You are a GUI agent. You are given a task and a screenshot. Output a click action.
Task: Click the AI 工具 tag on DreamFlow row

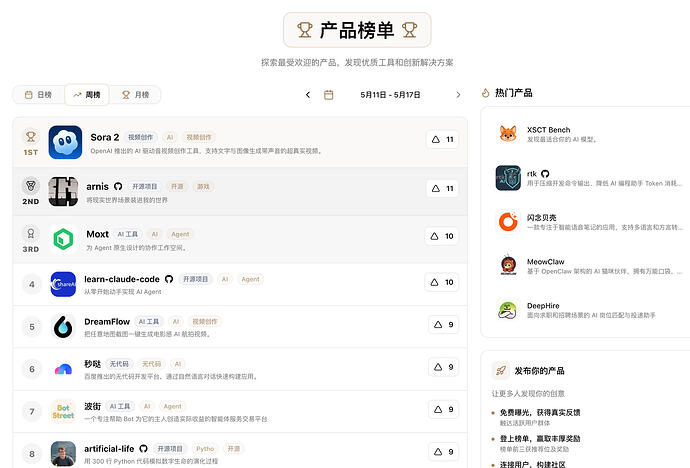[x=149, y=322]
